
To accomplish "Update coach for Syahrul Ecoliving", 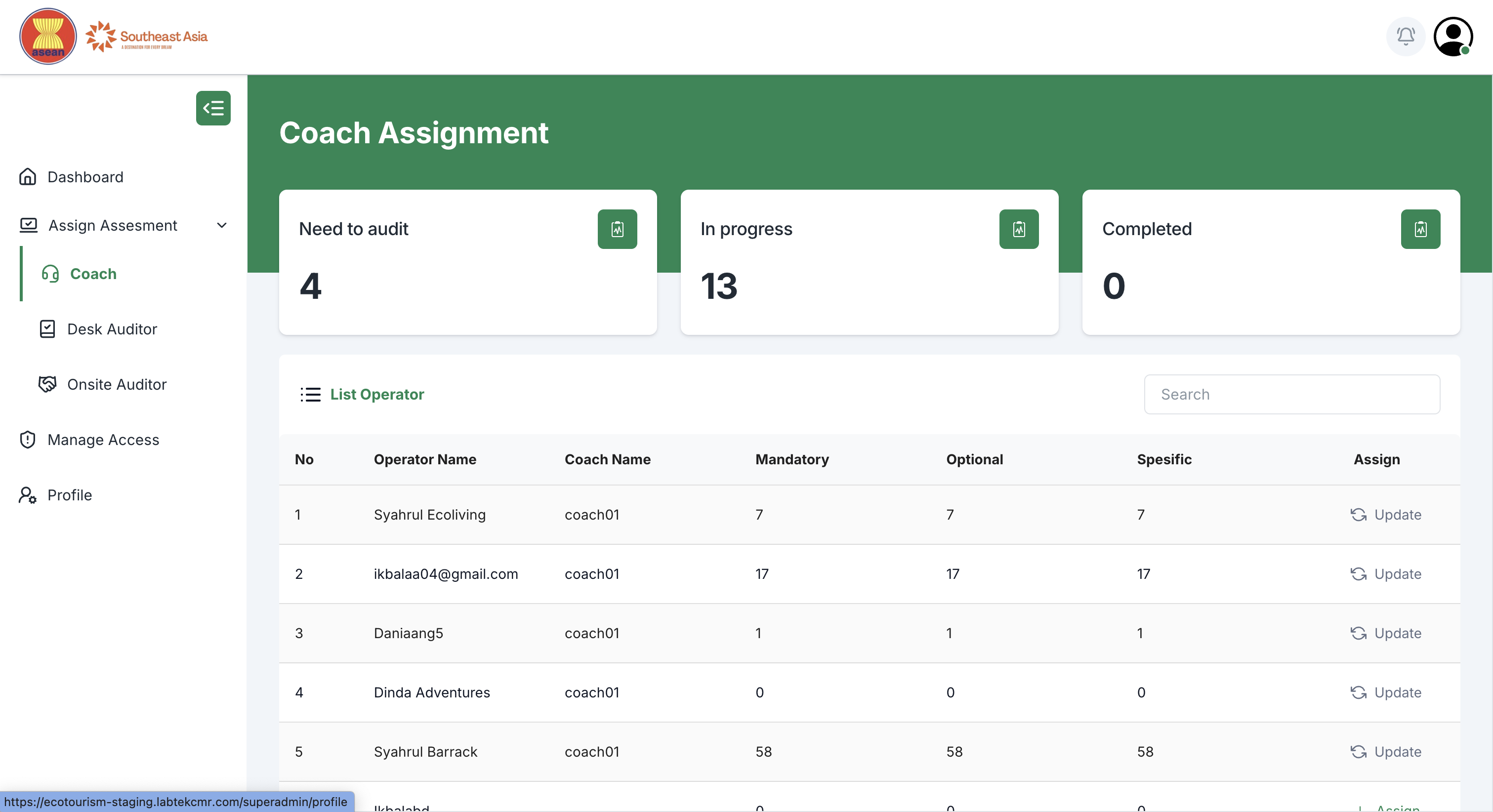I will click(1386, 515).
